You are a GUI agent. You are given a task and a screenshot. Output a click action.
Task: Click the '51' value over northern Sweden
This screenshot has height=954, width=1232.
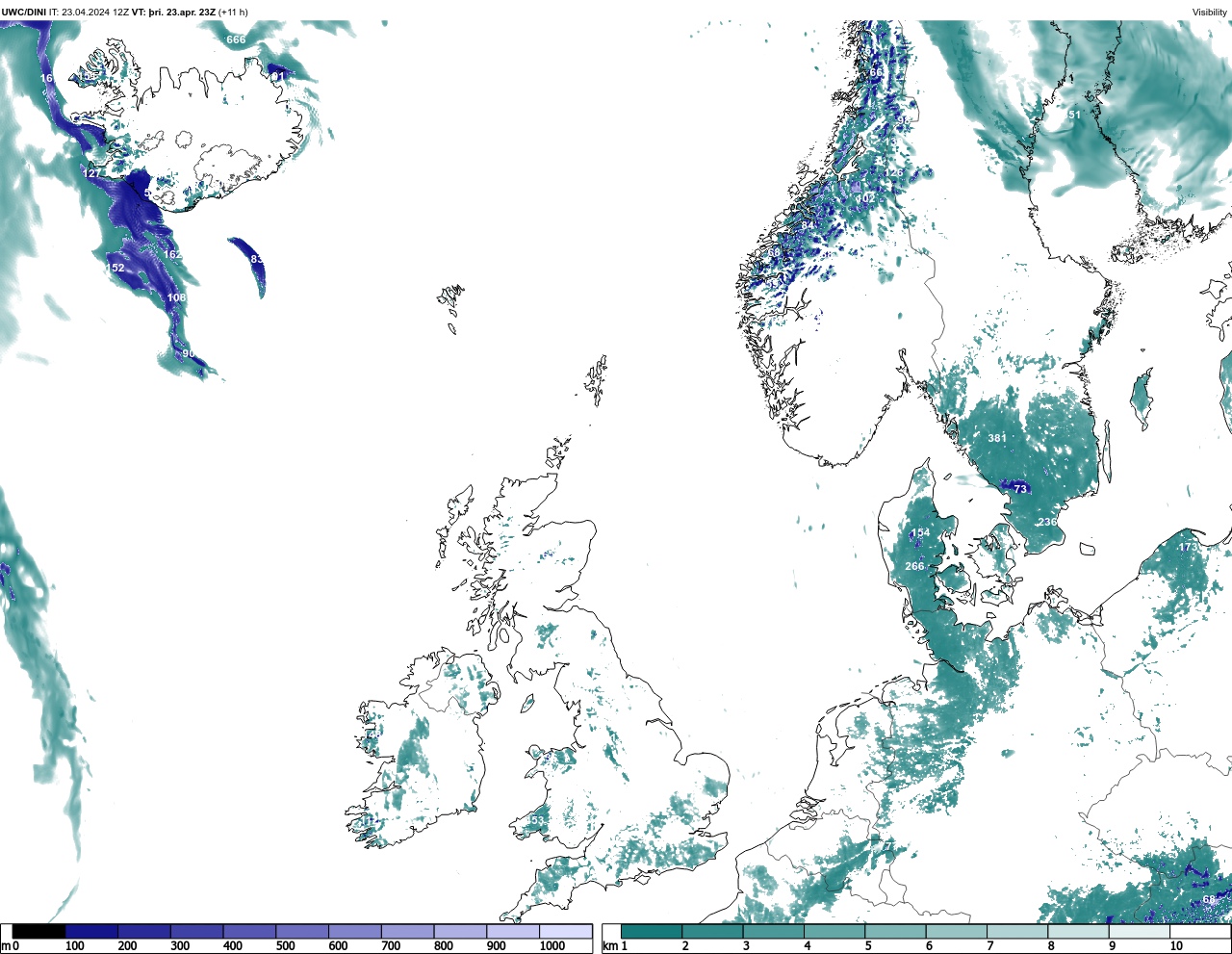pyautogui.click(x=1074, y=115)
